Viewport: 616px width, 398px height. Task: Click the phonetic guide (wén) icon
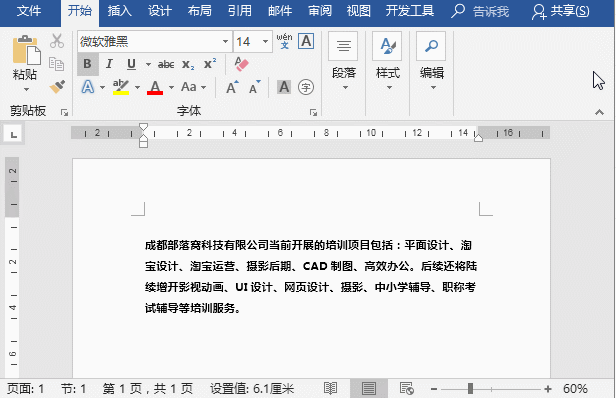coord(284,41)
